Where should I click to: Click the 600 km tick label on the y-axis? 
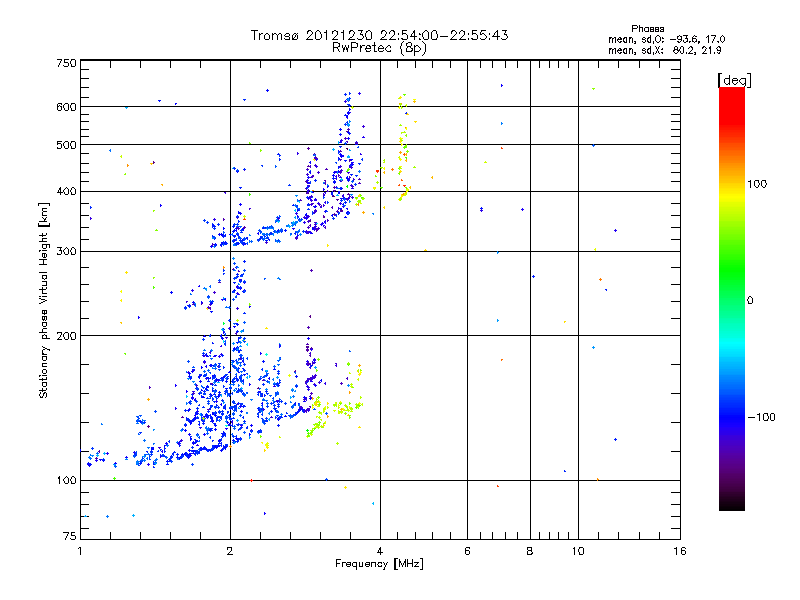click(66, 107)
